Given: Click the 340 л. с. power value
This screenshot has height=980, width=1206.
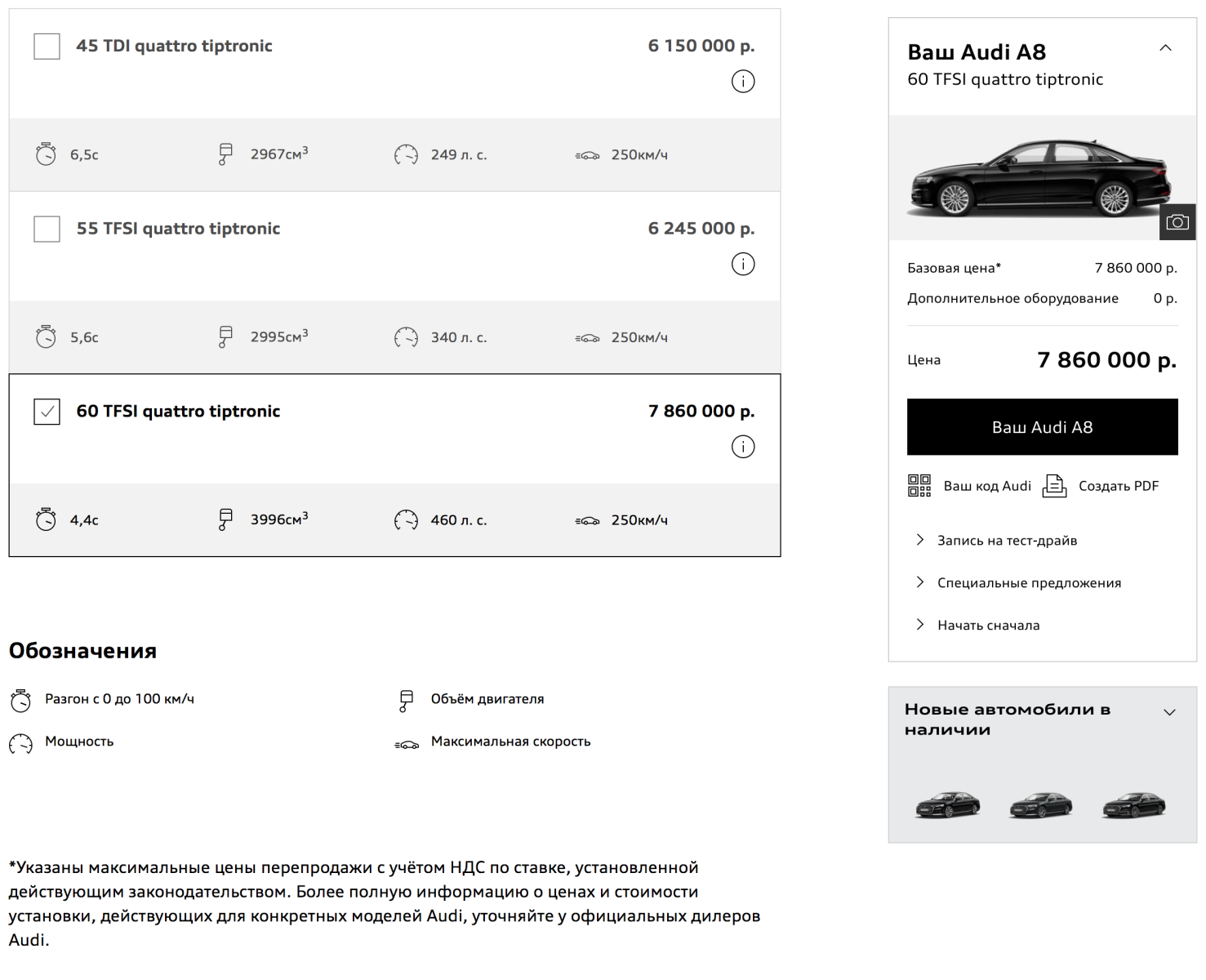Looking at the screenshot, I should tap(459, 337).
